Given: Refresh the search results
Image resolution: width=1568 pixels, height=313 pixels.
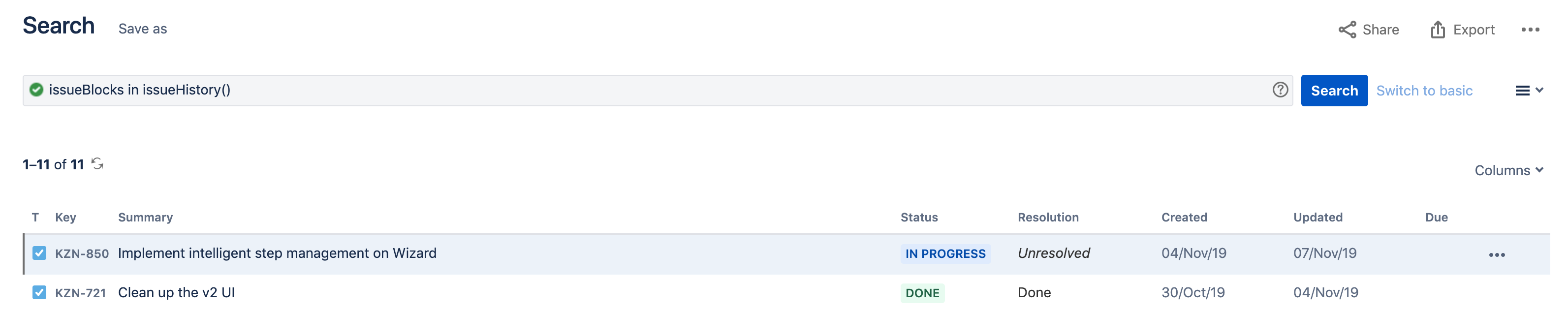Looking at the screenshot, I should click(98, 164).
